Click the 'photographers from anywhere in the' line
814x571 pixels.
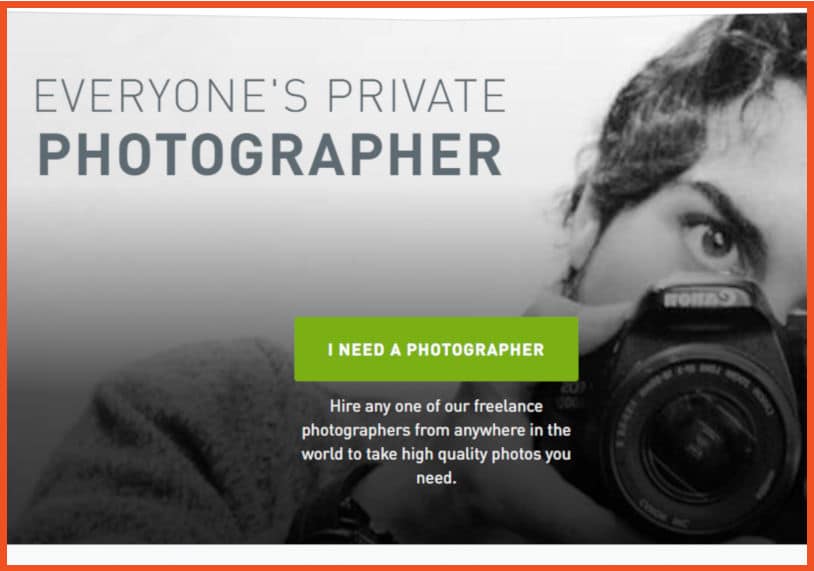point(436,430)
